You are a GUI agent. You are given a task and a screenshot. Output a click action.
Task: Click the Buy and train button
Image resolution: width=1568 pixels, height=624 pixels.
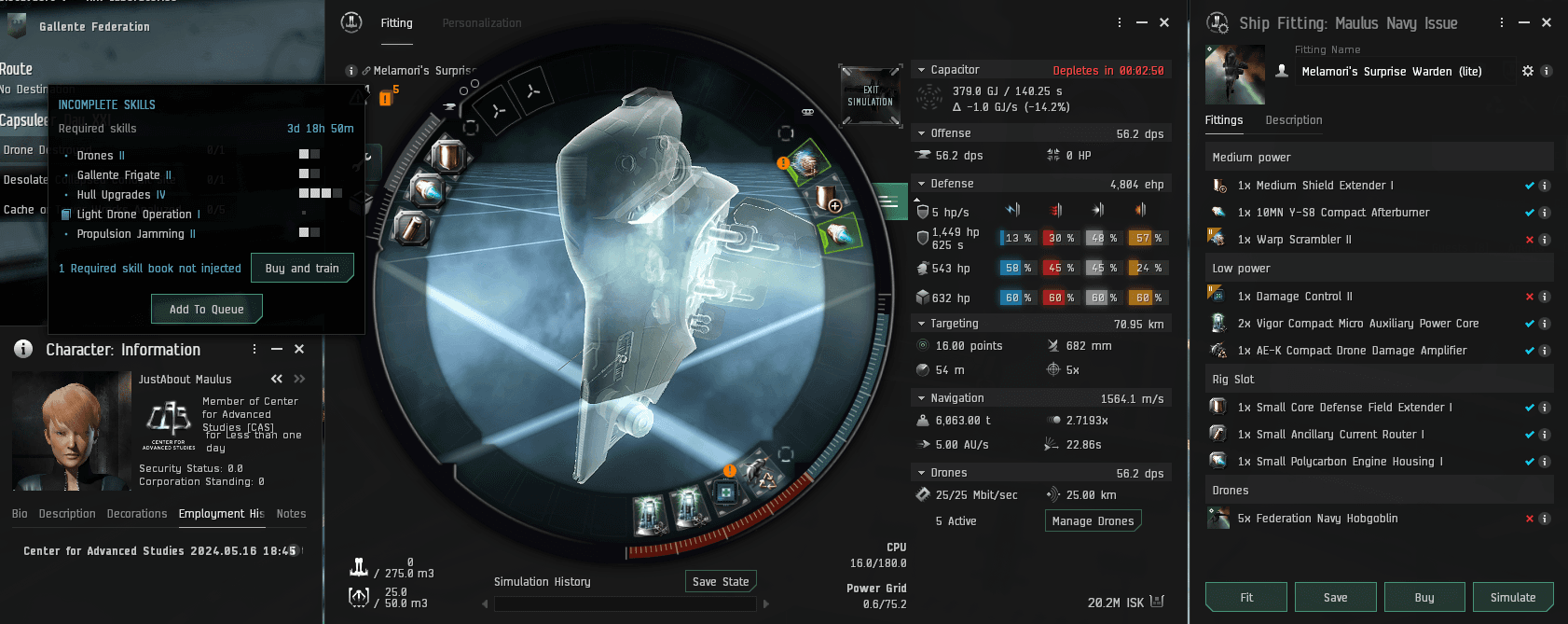point(302,269)
